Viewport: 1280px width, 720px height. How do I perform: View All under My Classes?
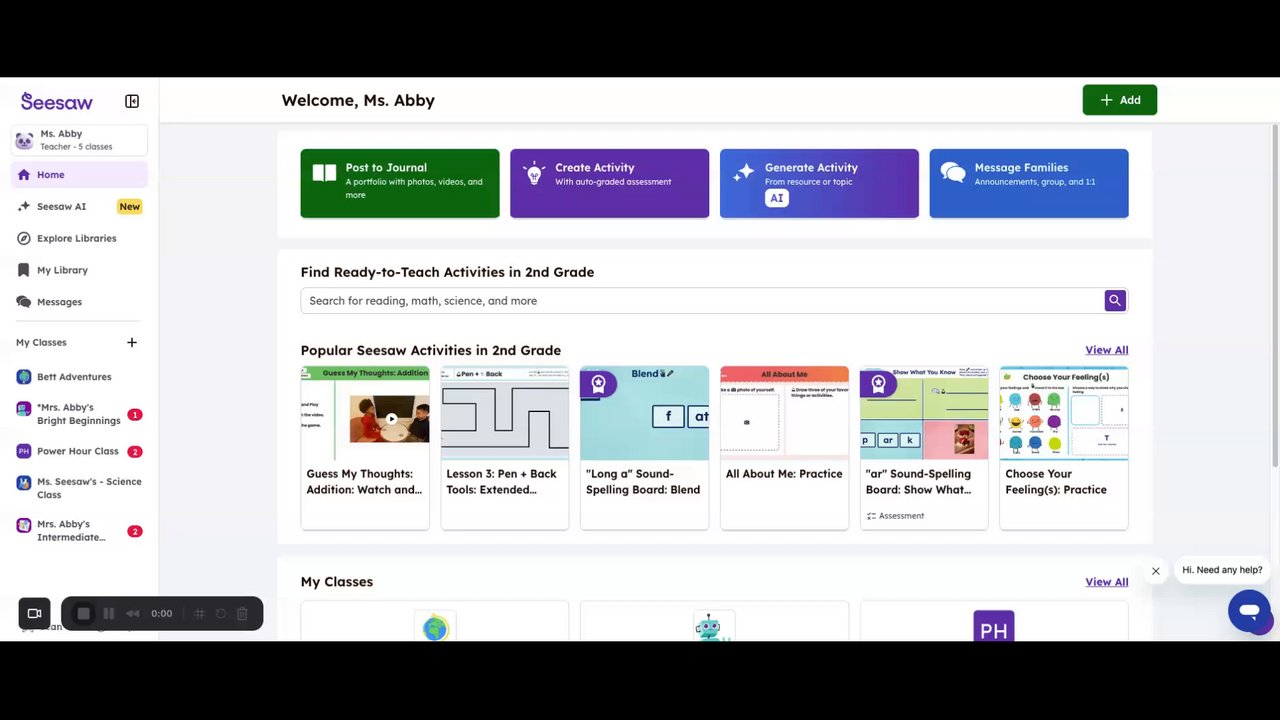click(1107, 582)
